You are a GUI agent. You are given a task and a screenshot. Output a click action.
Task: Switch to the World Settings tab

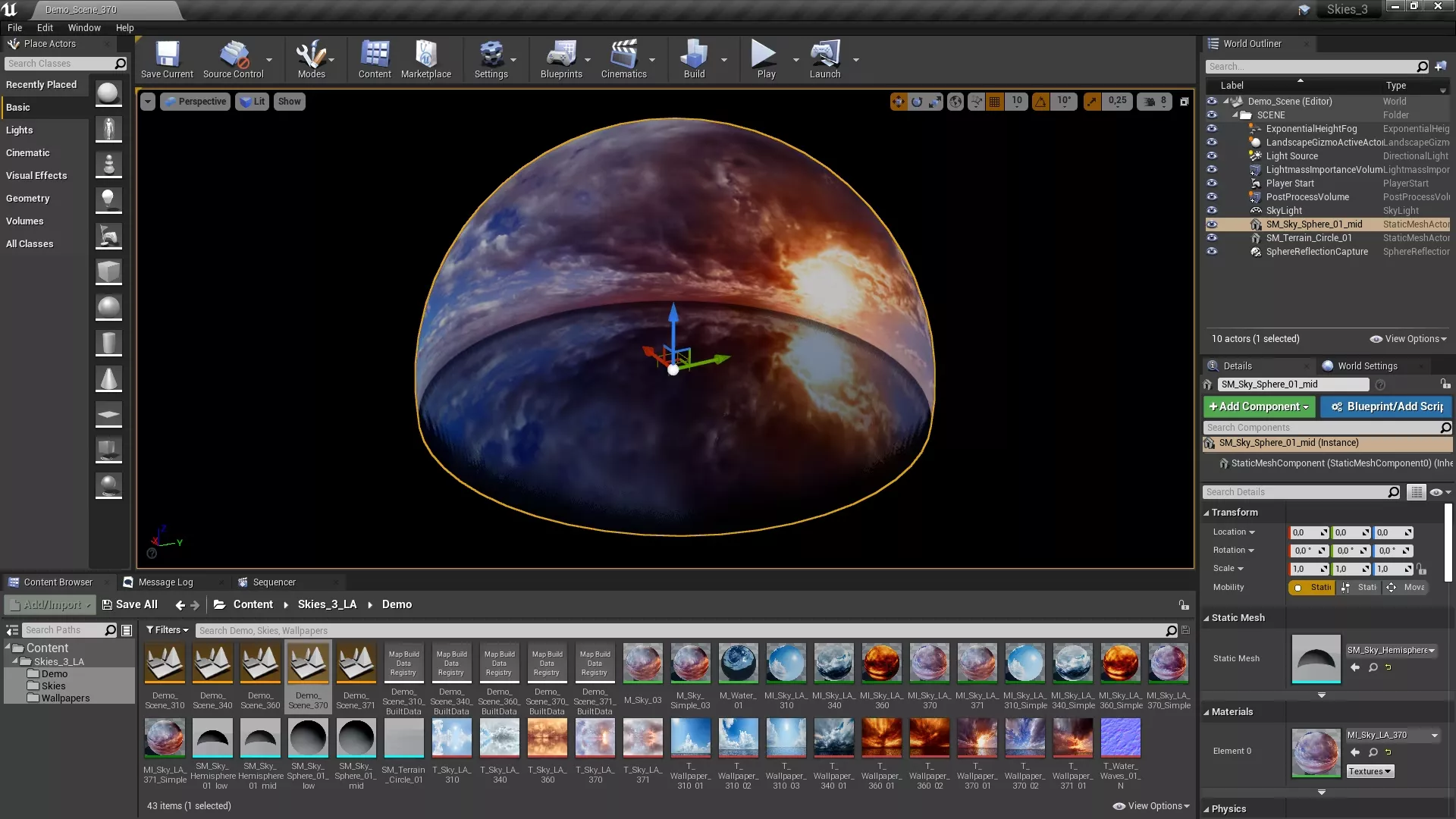[1367, 366]
